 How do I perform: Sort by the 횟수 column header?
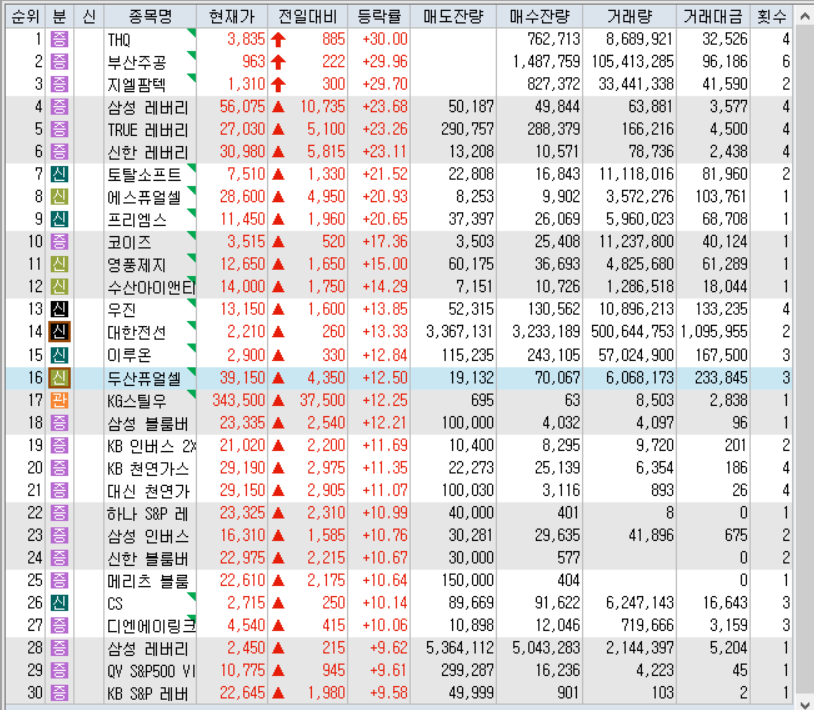(771, 17)
